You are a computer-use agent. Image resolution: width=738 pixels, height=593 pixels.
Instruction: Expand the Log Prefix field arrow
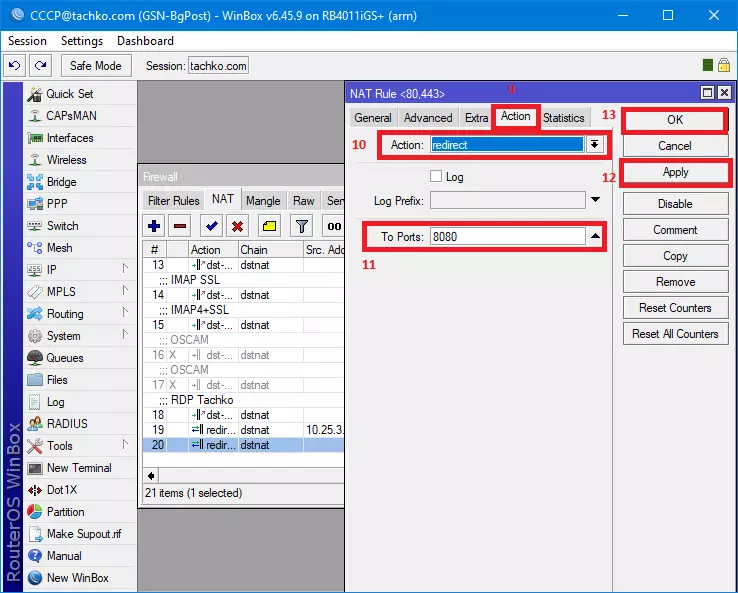596,200
